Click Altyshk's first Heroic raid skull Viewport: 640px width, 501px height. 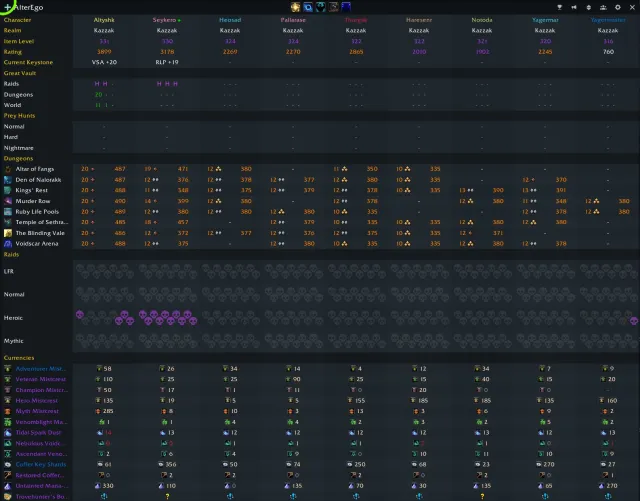click(x=80, y=314)
